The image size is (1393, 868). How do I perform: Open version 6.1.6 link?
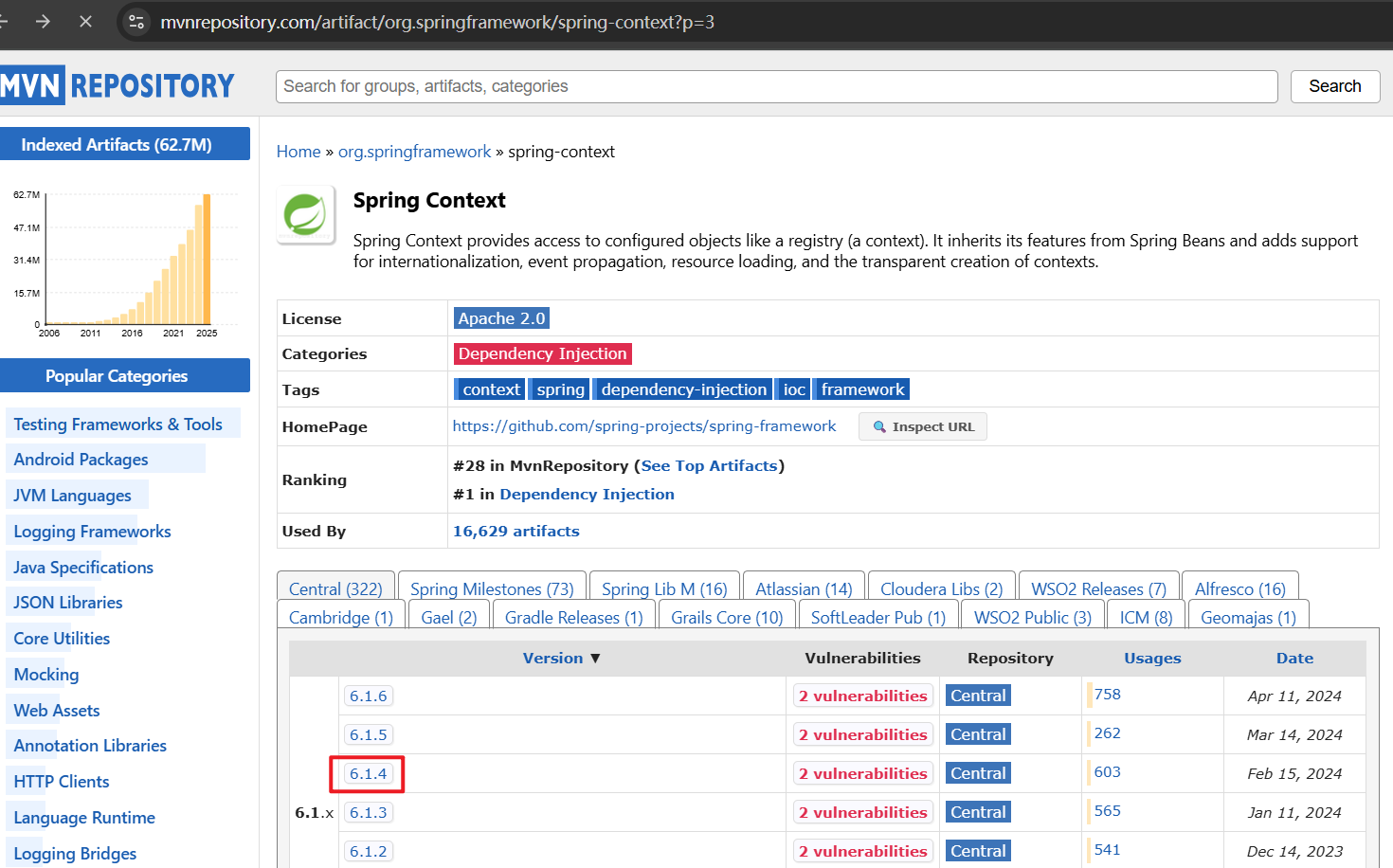368,696
